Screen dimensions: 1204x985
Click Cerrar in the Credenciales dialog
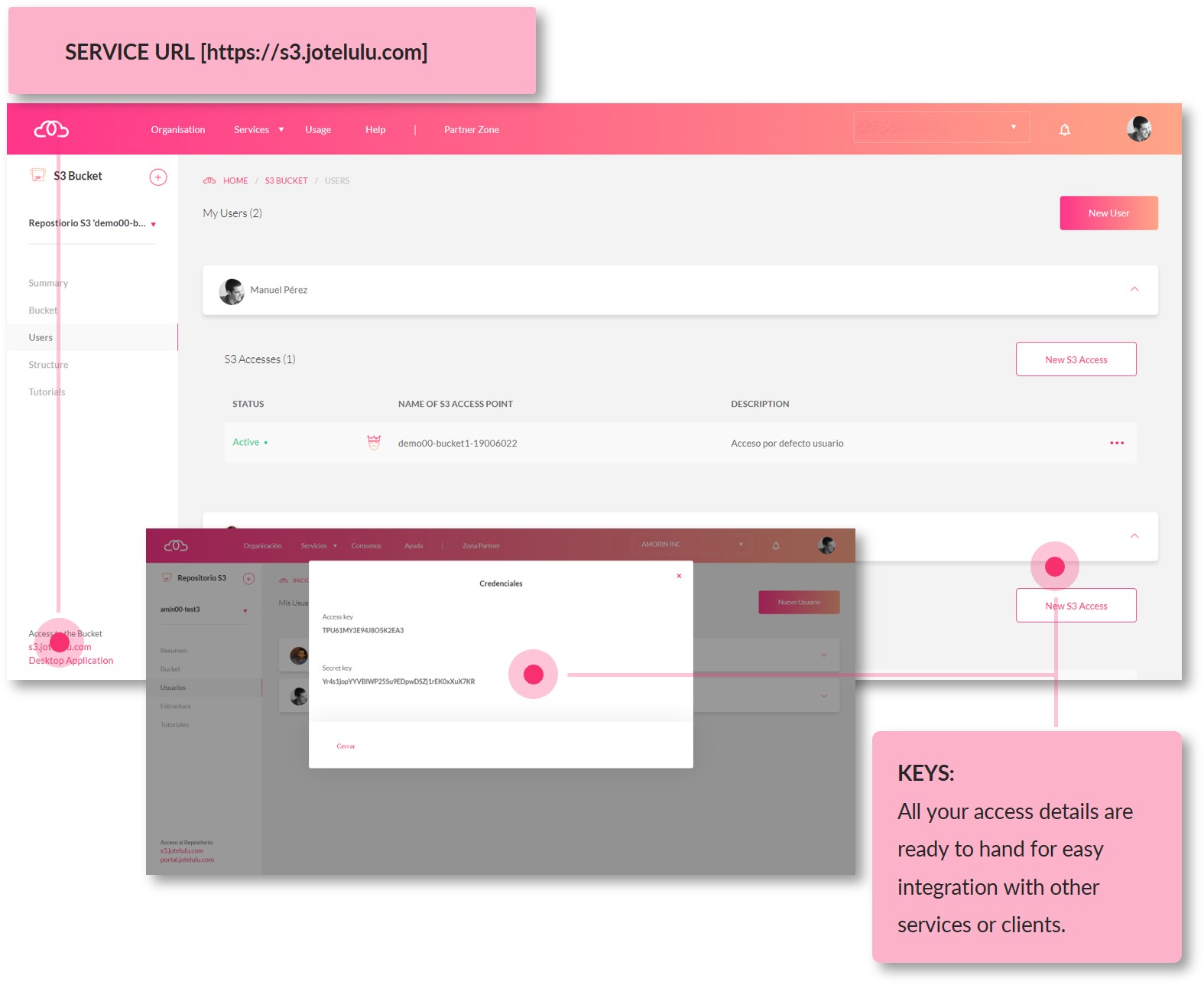click(346, 746)
